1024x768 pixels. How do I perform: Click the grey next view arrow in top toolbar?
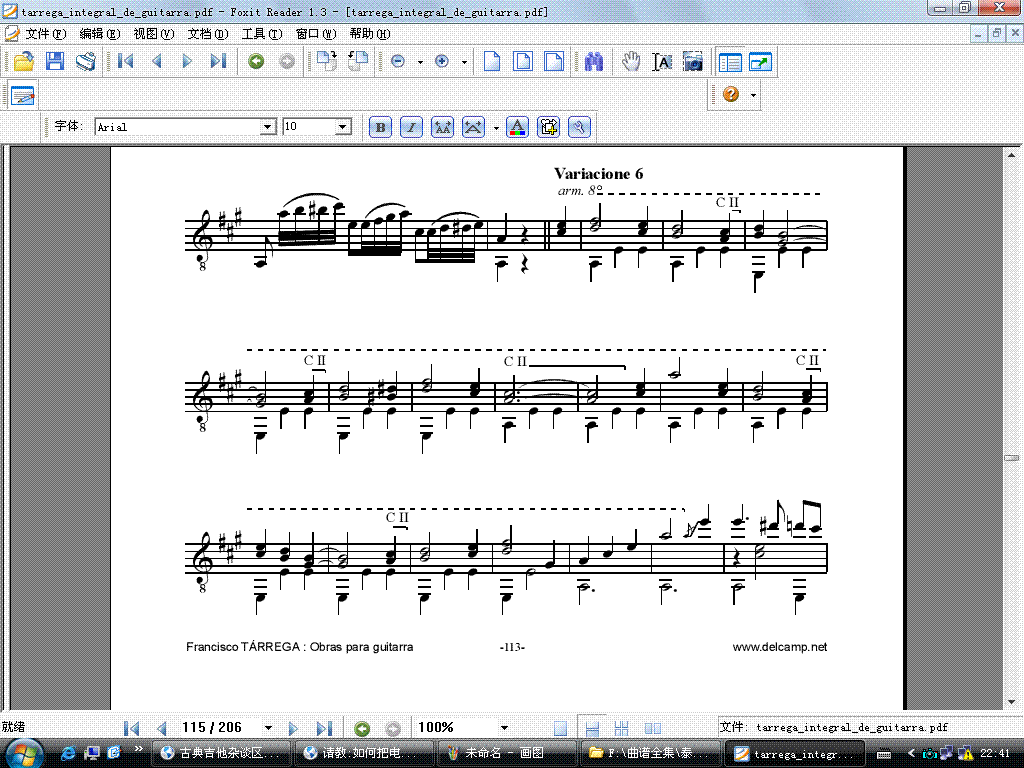[x=287, y=61]
